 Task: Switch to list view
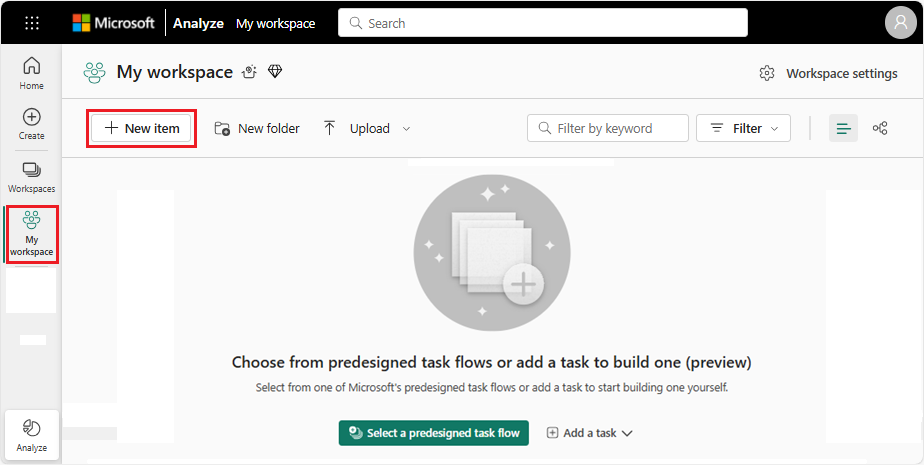[x=843, y=128]
